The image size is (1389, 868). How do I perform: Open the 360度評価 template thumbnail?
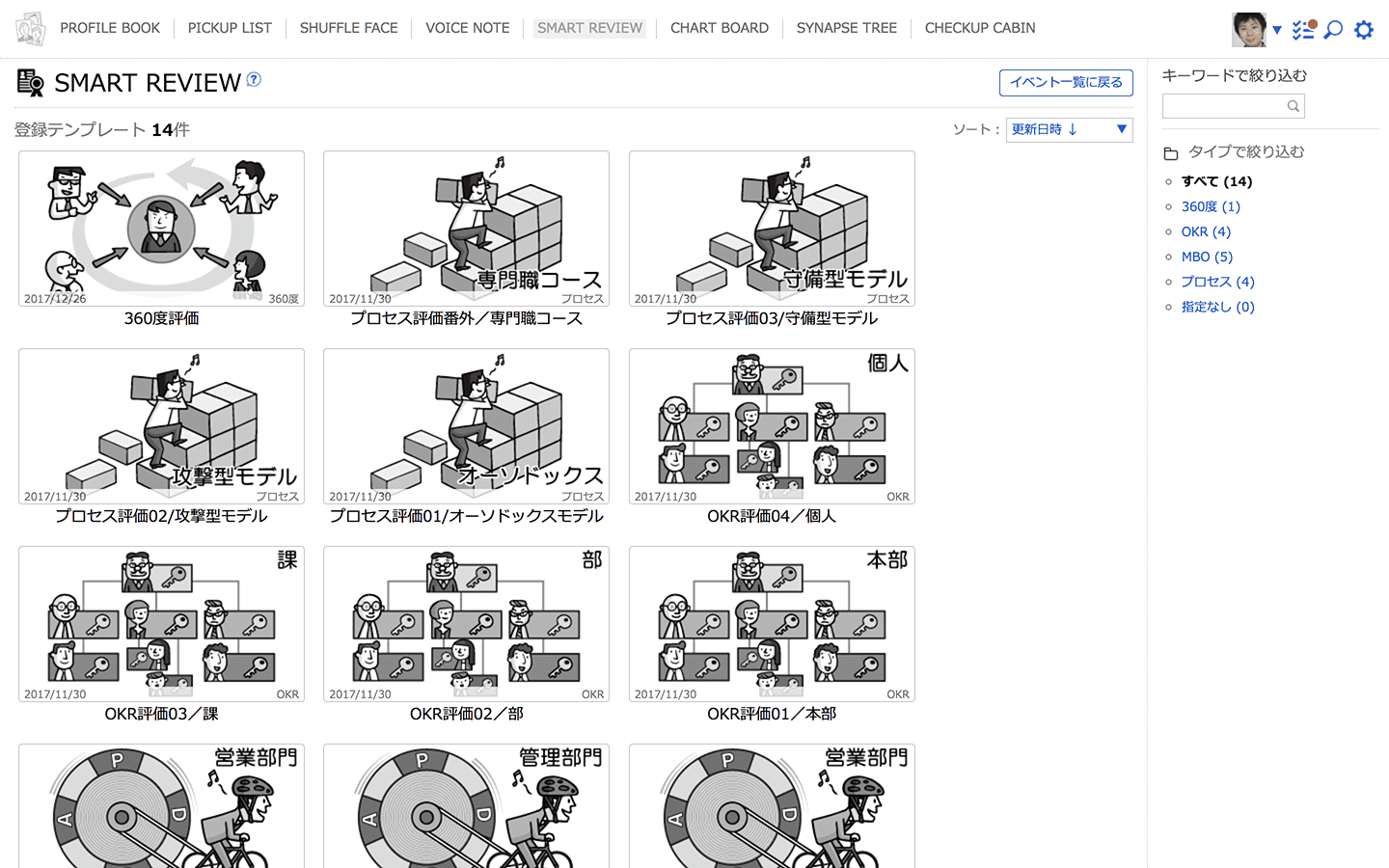161,229
